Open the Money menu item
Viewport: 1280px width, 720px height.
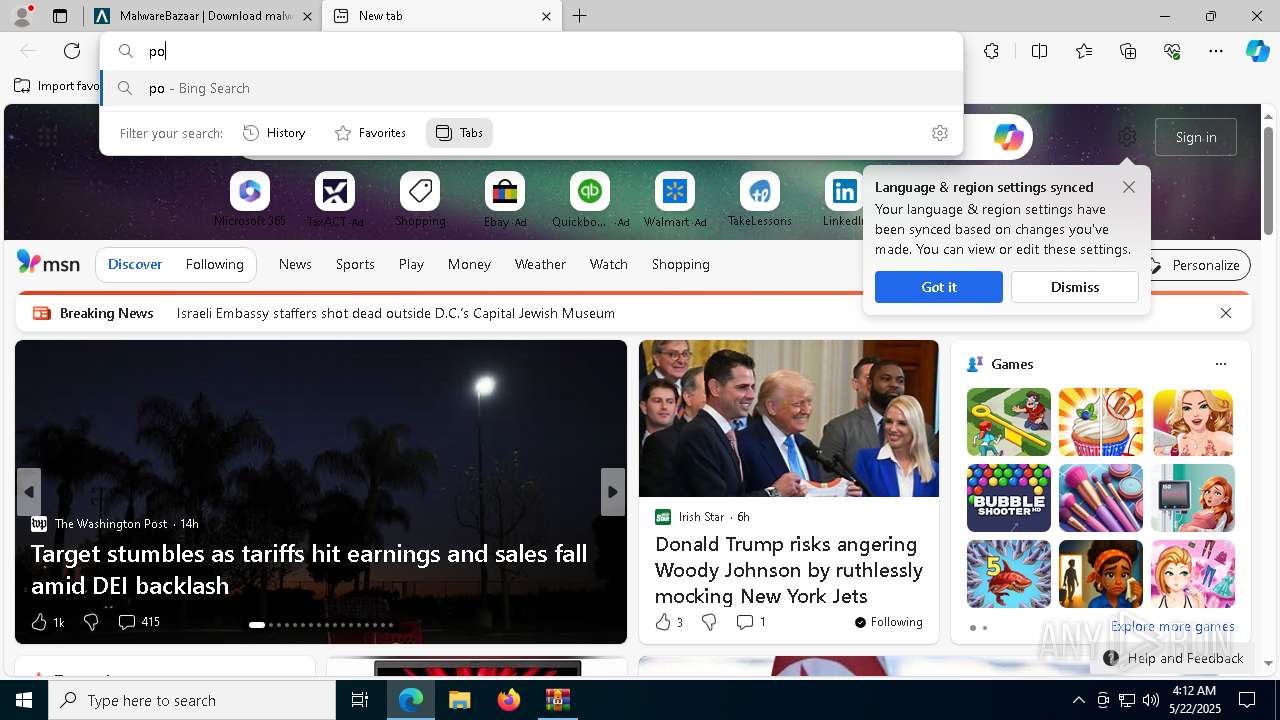click(x=469, y=264)
